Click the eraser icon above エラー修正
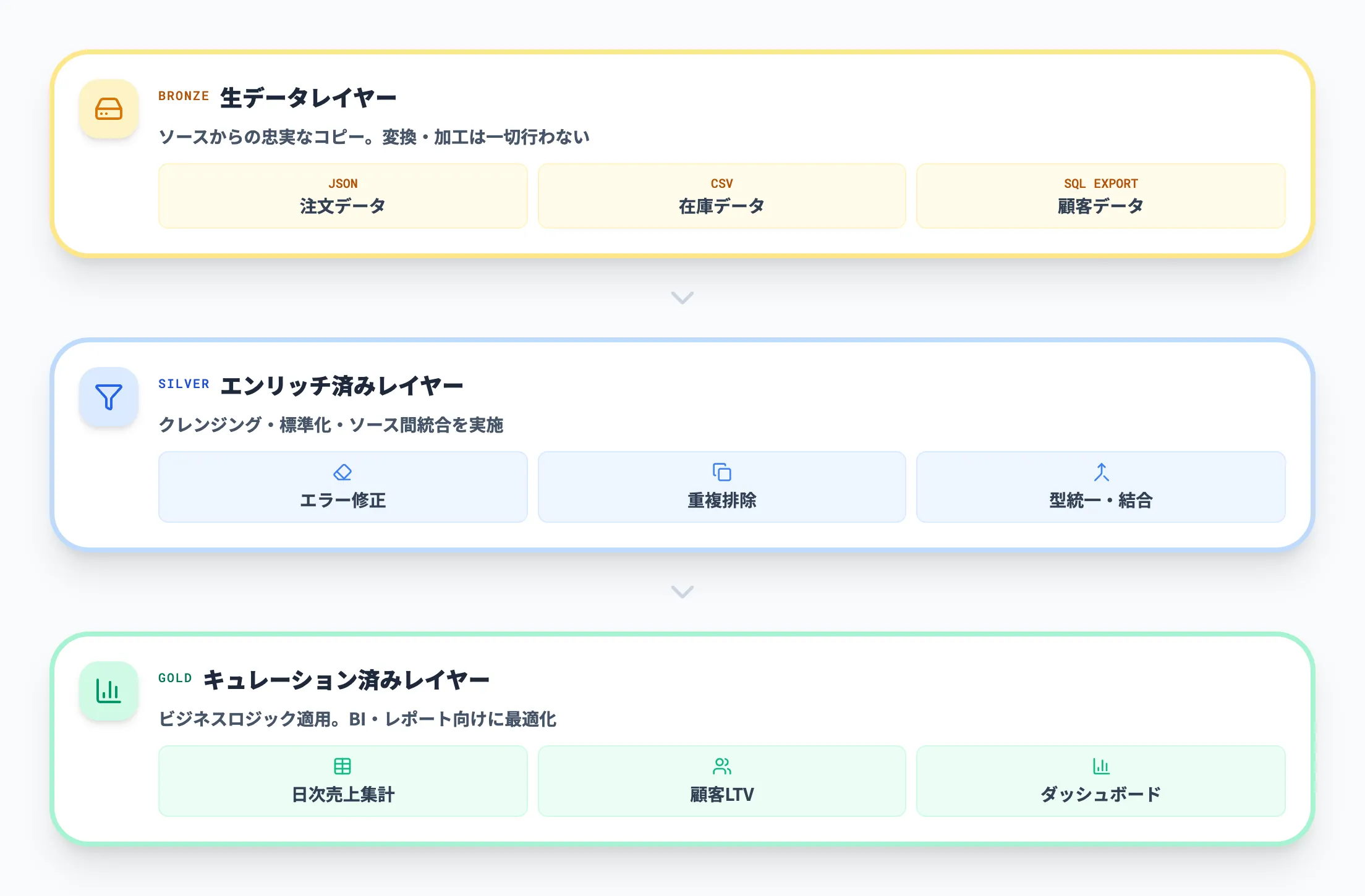Screen dimensions: 1365x896 [342, 471]
